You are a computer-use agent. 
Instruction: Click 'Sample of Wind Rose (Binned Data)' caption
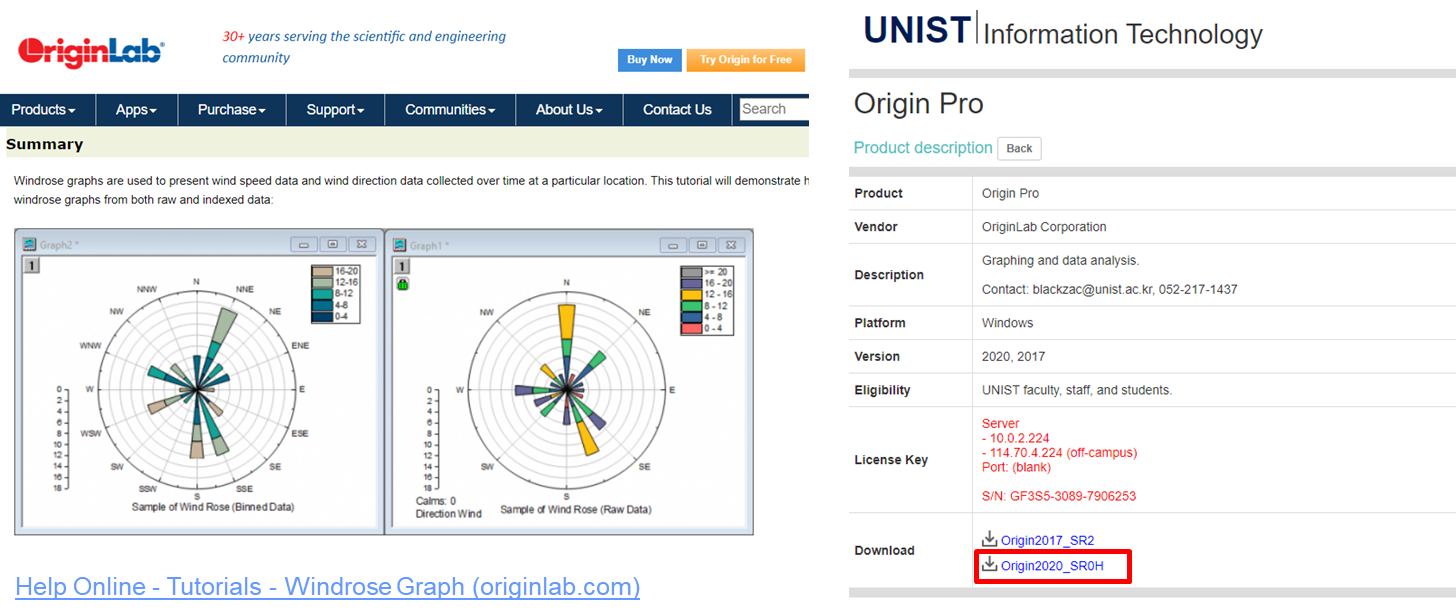213,508
